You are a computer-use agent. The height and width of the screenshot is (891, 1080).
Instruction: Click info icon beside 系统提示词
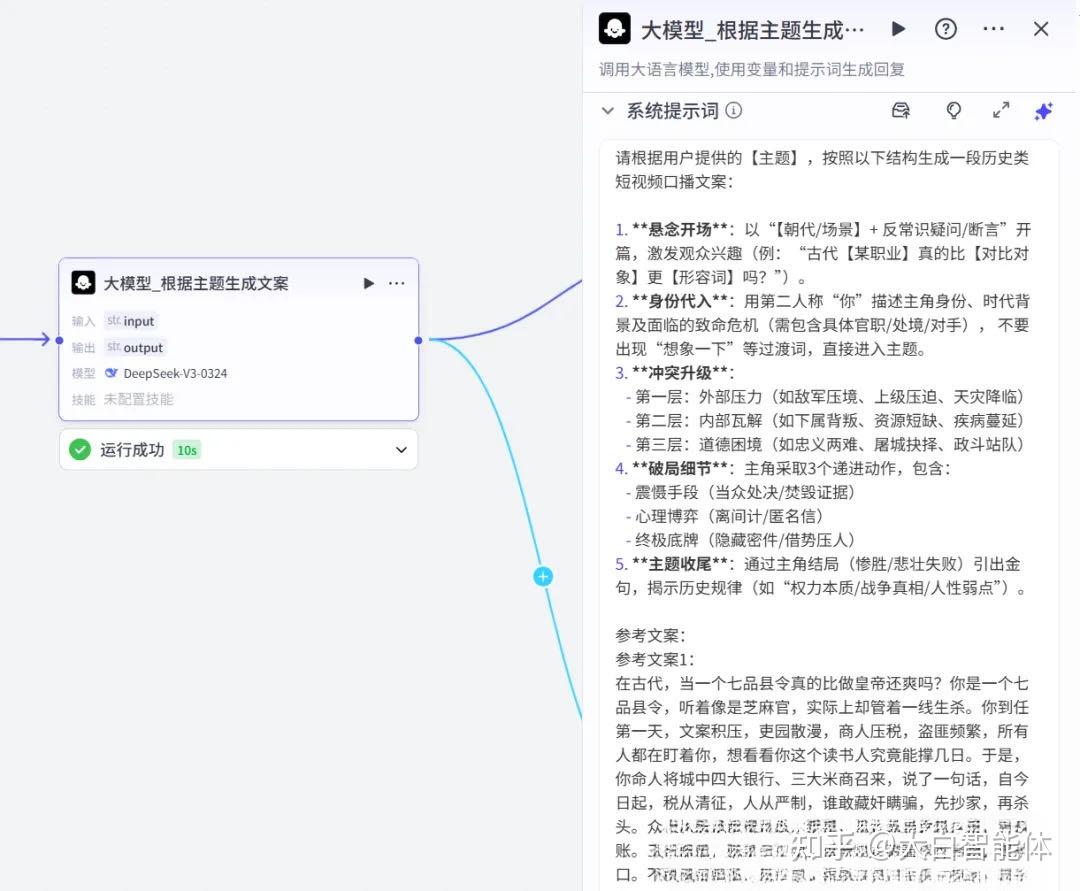[734, 110]
